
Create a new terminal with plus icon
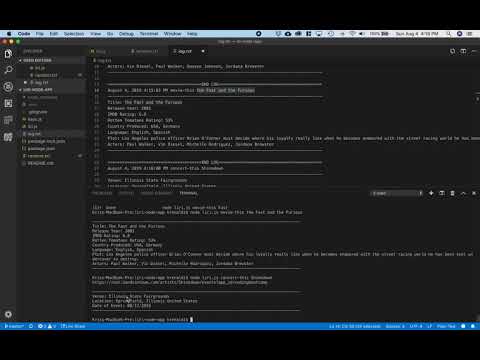pos(431,193)
